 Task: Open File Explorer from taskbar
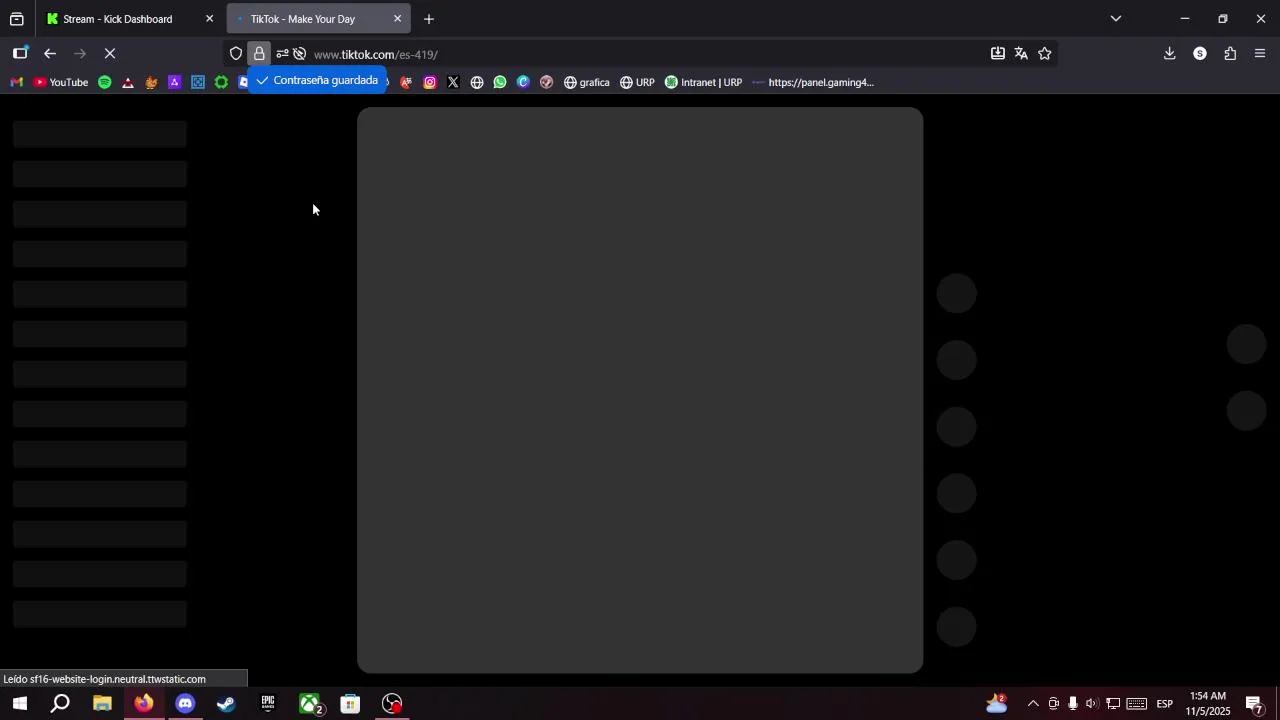click(102, 704)
